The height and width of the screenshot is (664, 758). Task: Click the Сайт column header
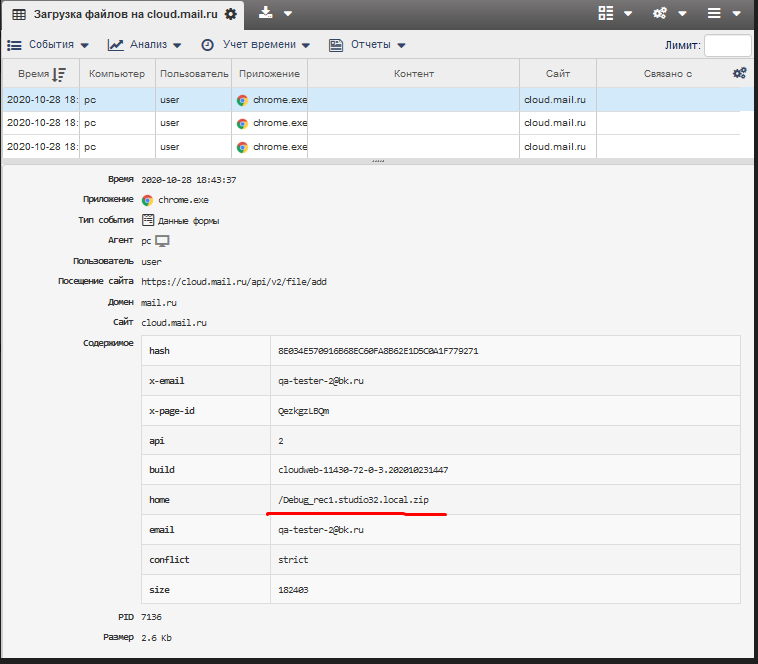(x=557, y=74)
